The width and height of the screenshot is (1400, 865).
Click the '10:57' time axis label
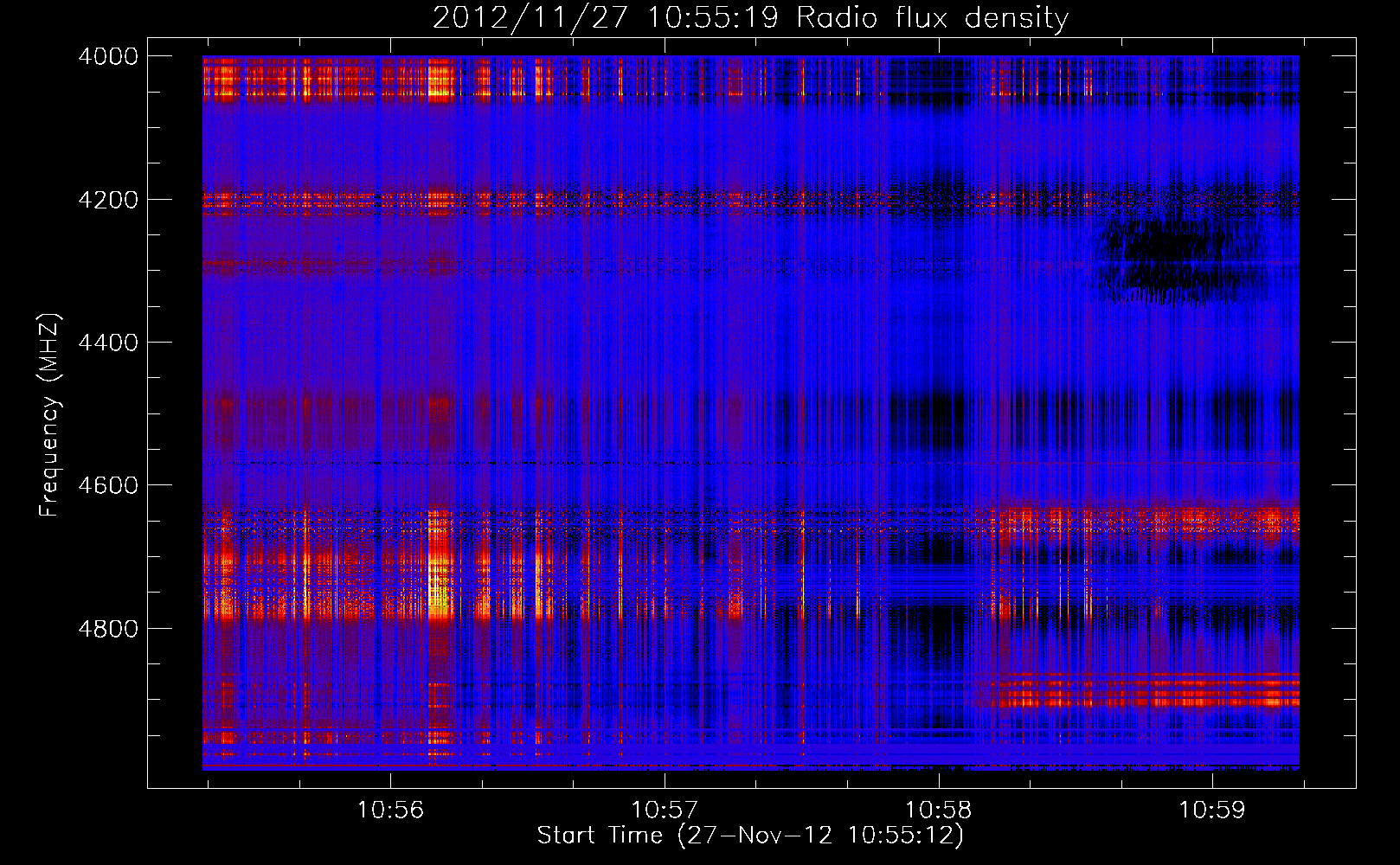pos(665,811)
